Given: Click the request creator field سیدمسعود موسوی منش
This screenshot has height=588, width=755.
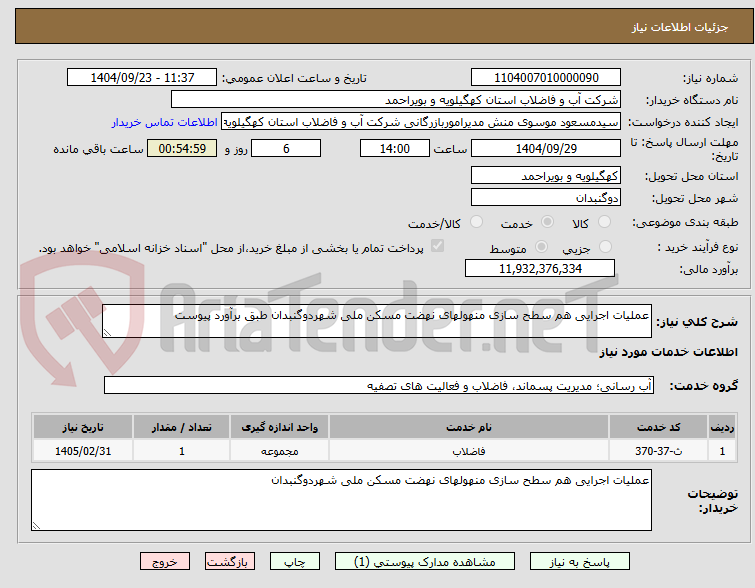Looking at the screenshot, I should tap(421, 122).
